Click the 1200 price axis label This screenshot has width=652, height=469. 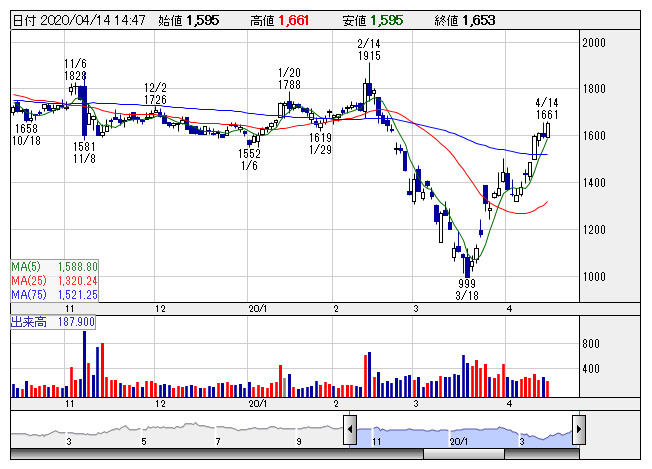[x=594, y=230]
